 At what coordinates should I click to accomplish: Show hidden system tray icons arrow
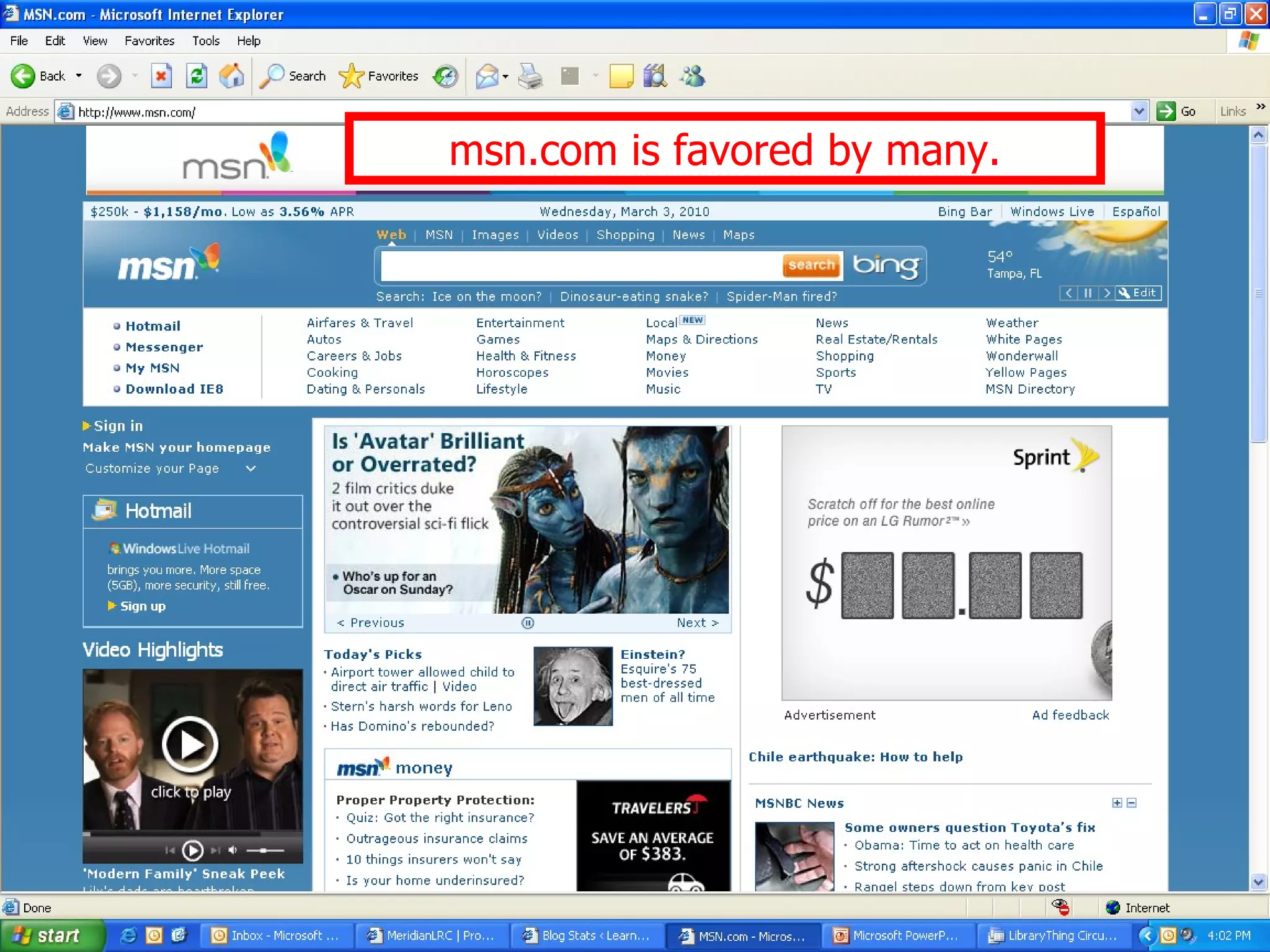click(1147, 935)
